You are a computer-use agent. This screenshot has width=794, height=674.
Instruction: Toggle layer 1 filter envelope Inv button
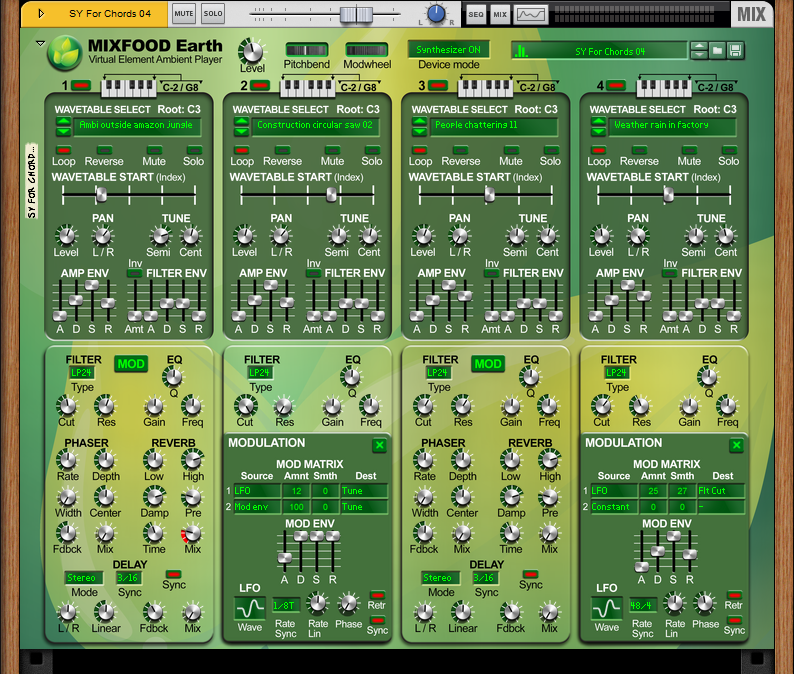(135, 273)
